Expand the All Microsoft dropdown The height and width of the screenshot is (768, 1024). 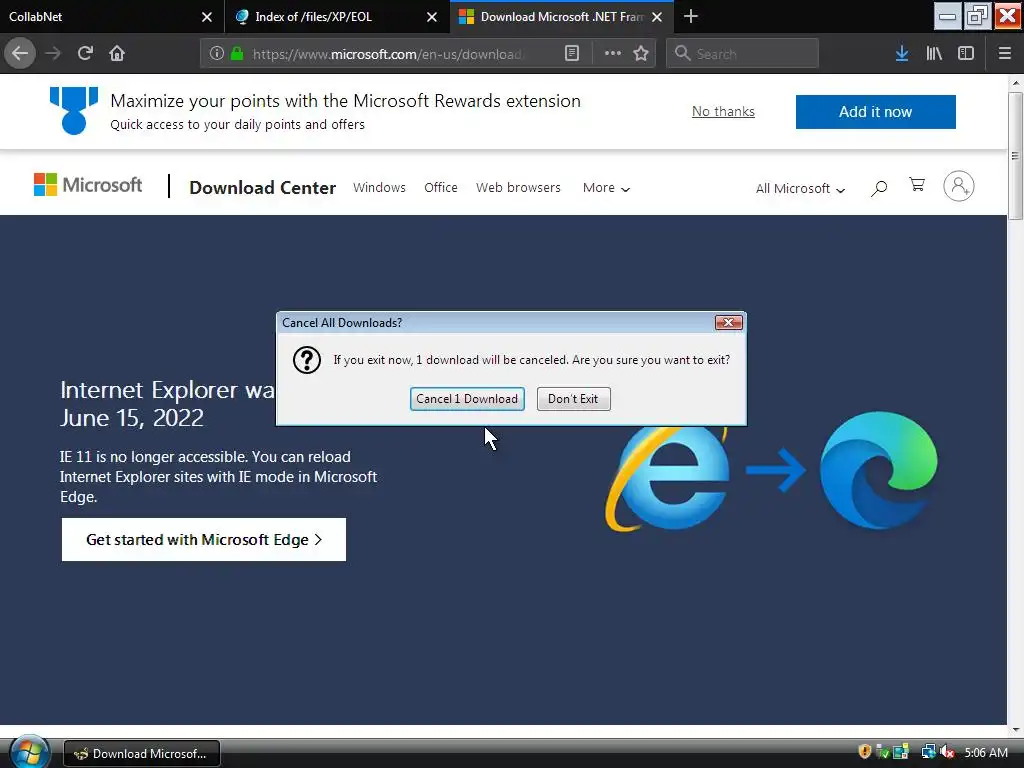click(800, 189)
